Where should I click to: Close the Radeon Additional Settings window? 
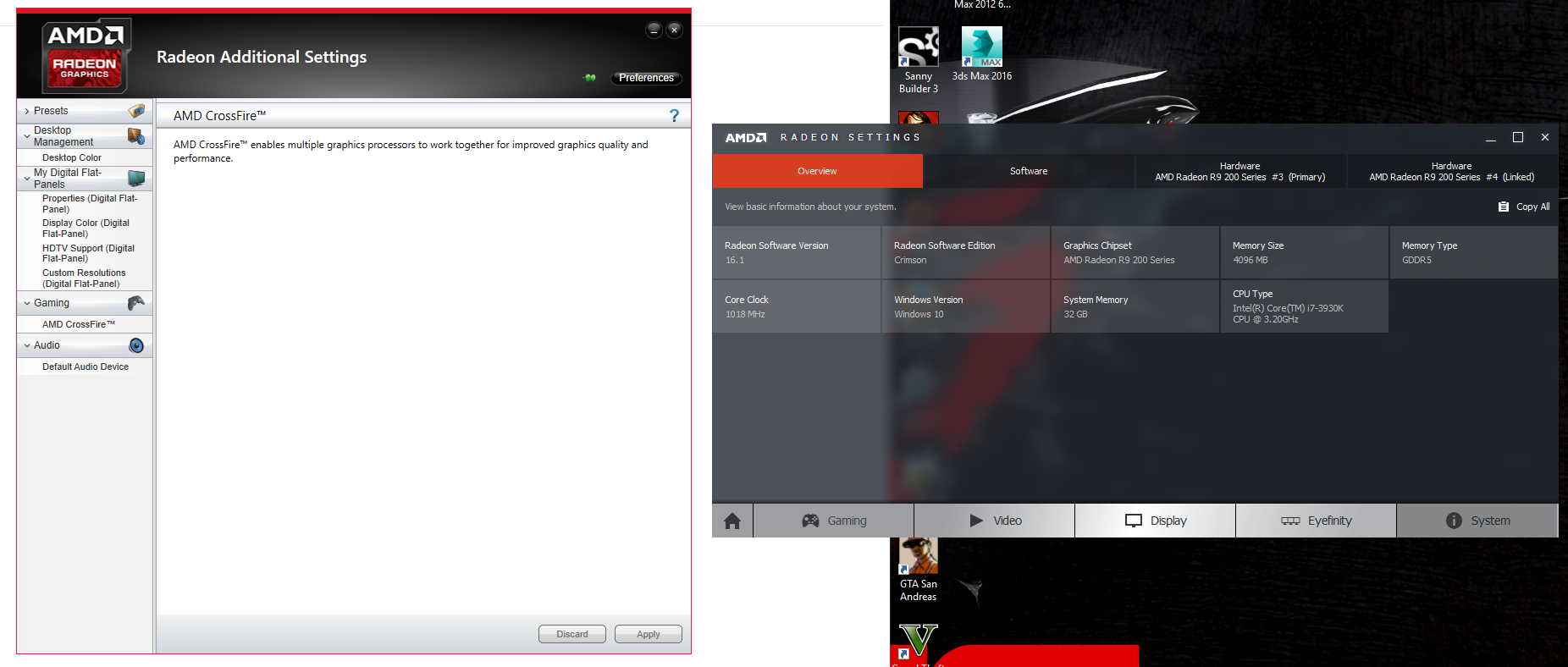[x=674, y=30]
